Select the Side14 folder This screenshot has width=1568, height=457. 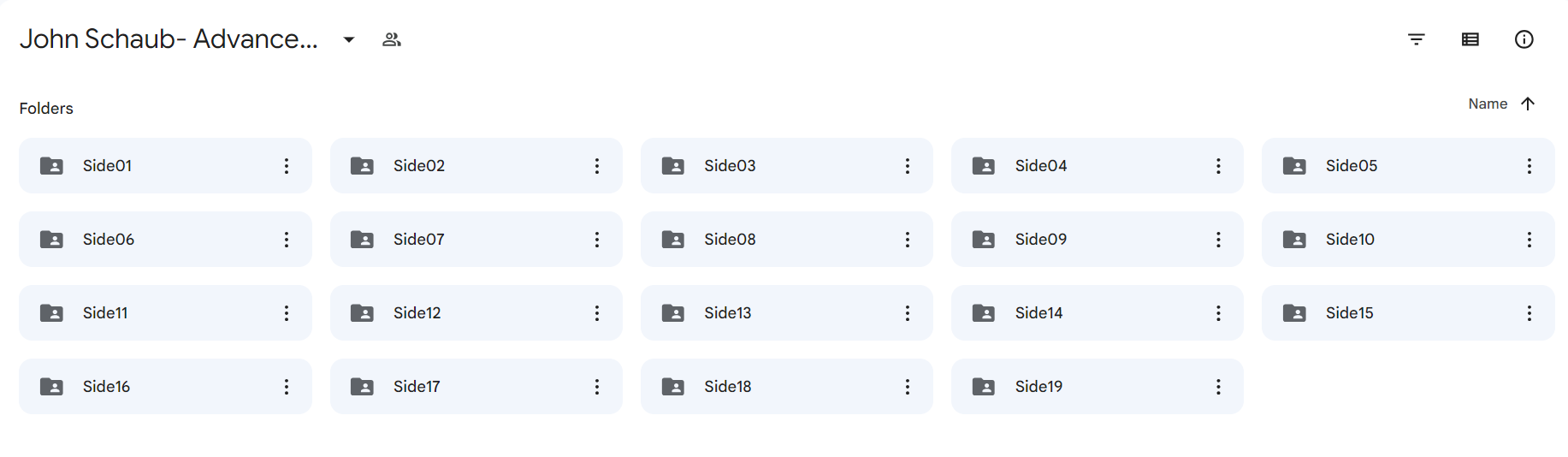point(1097,313)
